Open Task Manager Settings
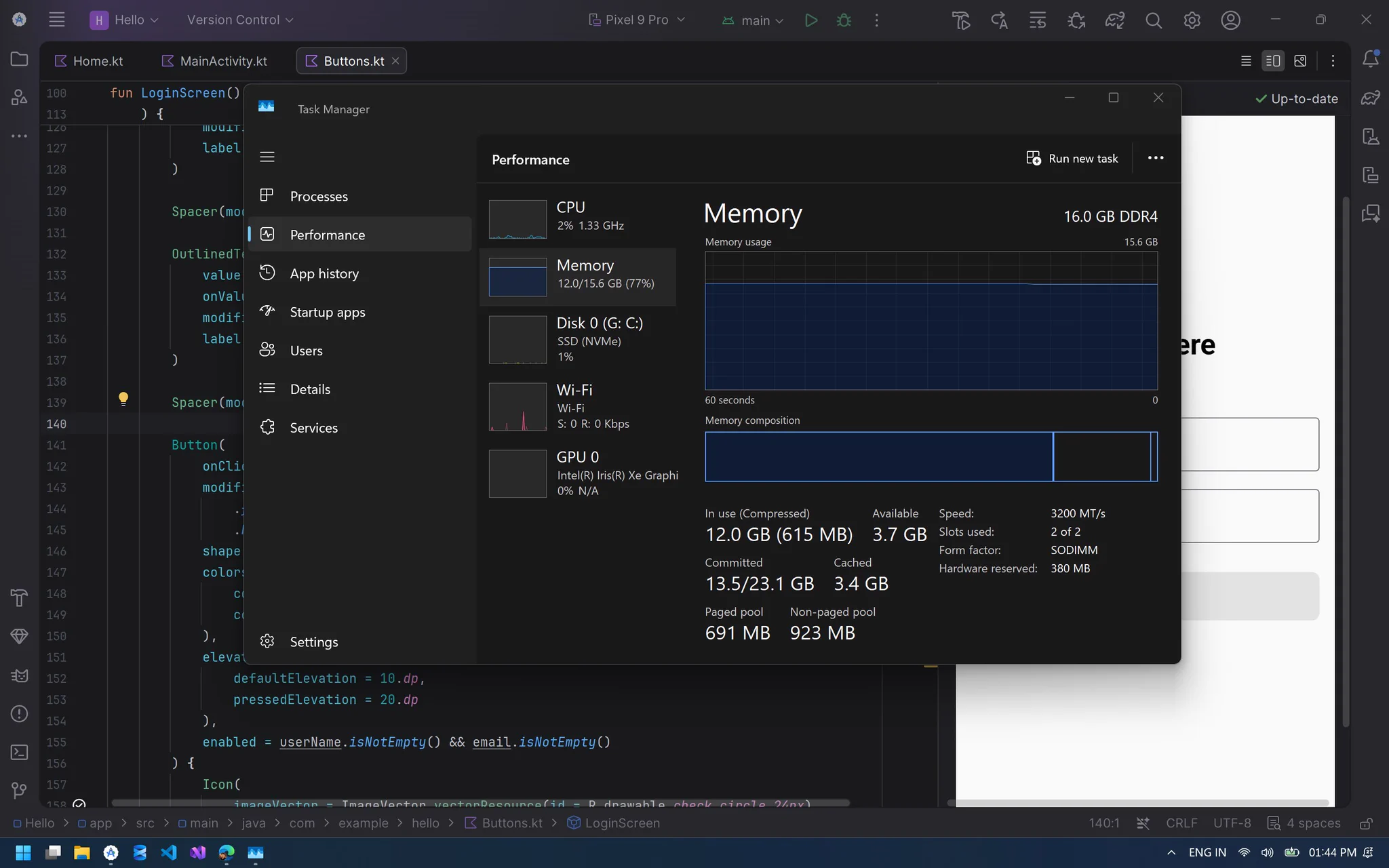Image resolution: width=1389 pixels, height=868 pixels. (x=359, y=642)
